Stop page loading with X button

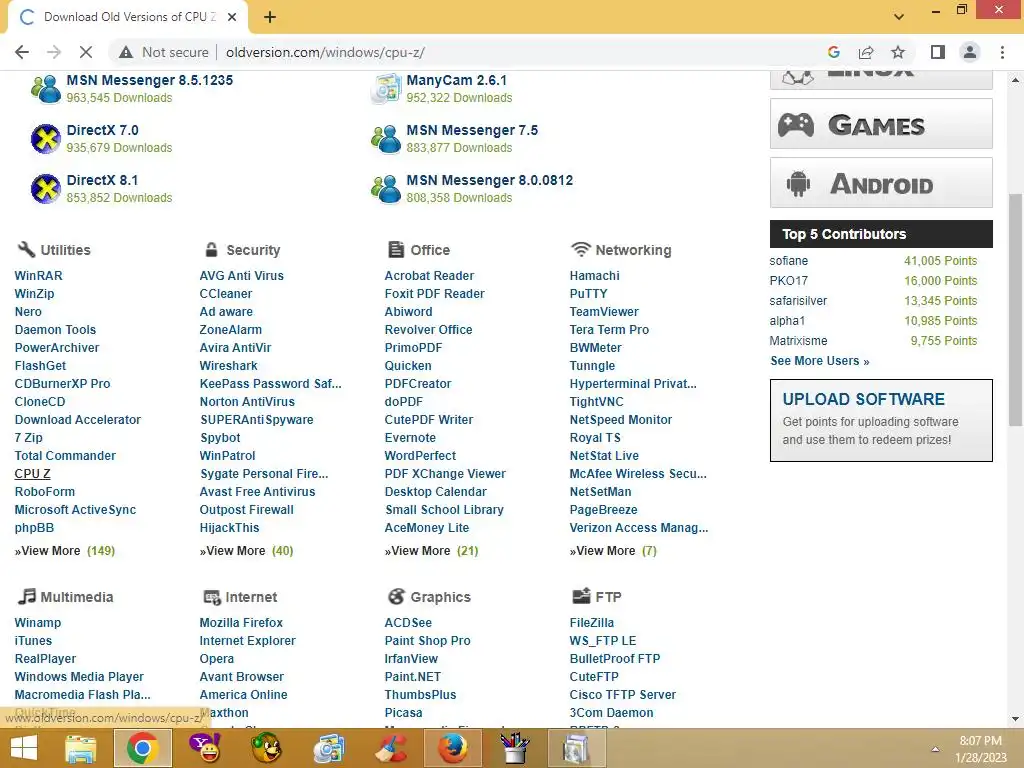point(86,52)
